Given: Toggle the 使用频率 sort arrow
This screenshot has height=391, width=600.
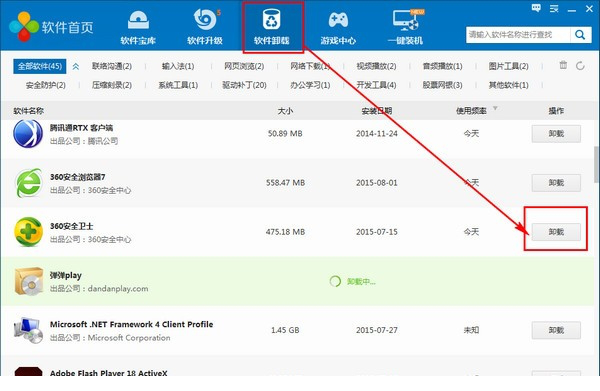Looking at the screenshot, I should click(x=495, y=109).
